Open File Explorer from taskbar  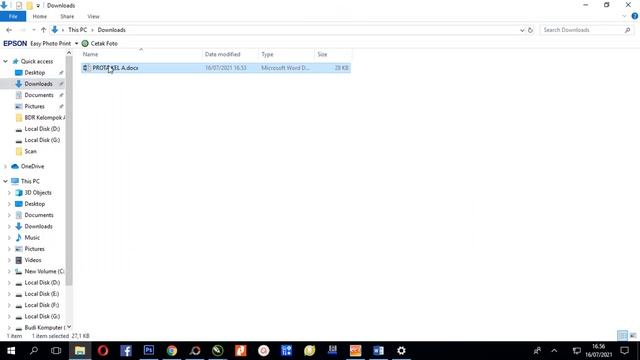[x=80, y=351]
